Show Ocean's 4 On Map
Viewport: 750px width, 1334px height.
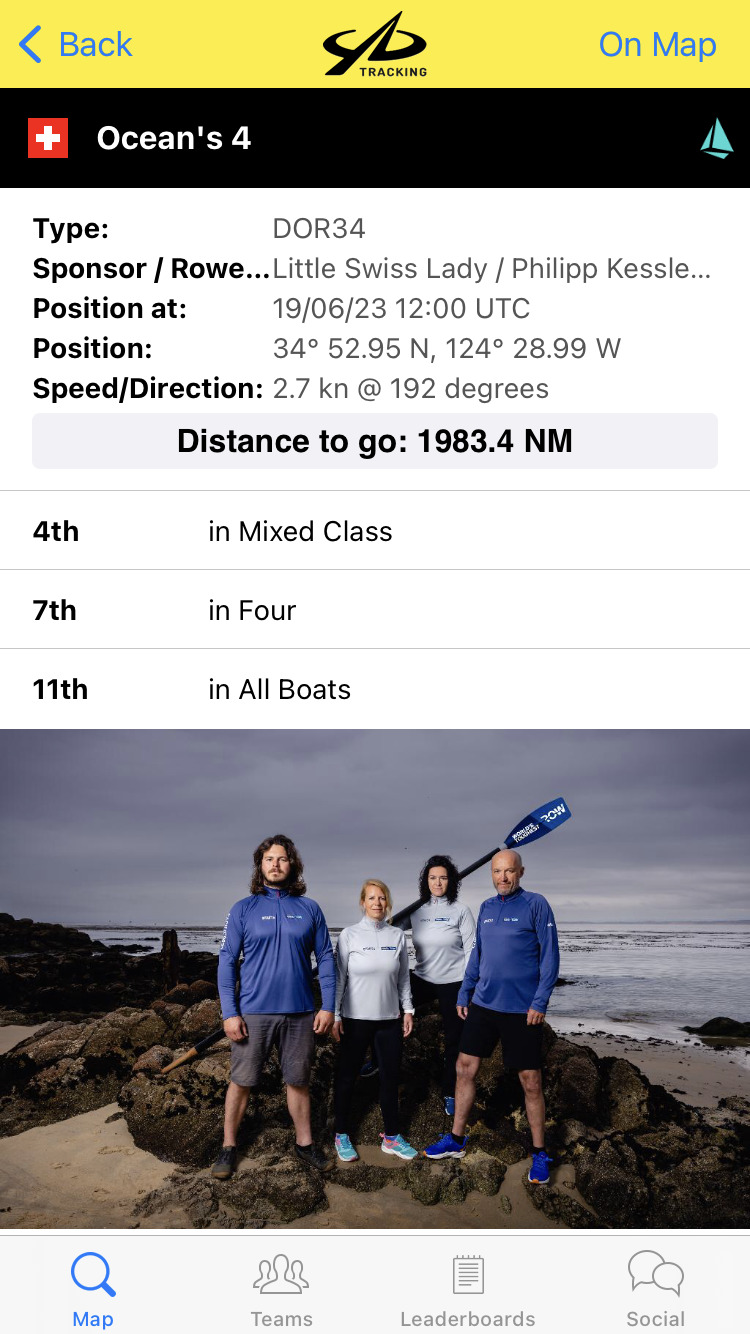tap(657, 45)
